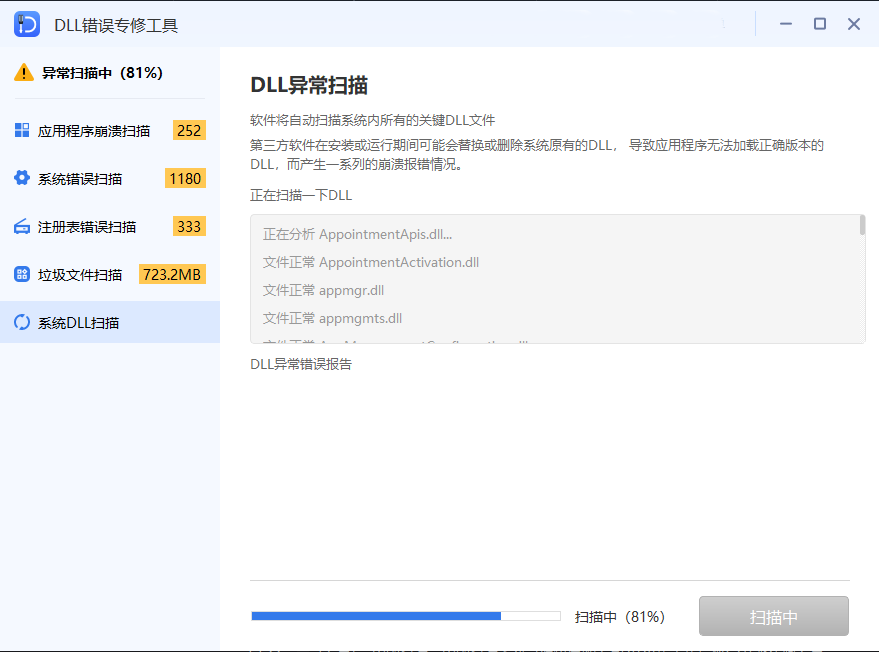Open 系统错误扫描 sidebar item
Viewport: 879px width, 652px height.
click(x=110, y=178)
